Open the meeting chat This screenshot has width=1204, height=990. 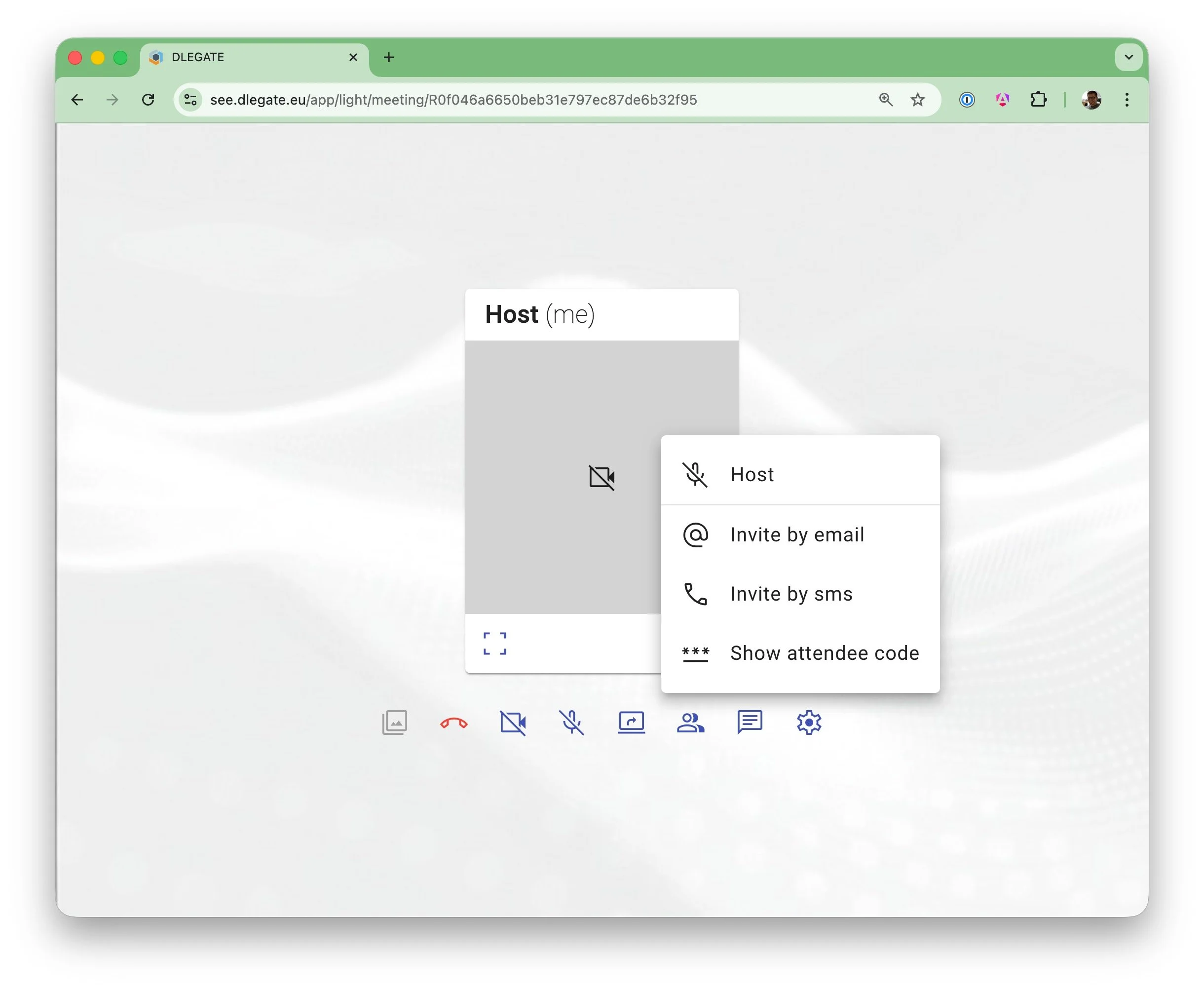(750, 723)
